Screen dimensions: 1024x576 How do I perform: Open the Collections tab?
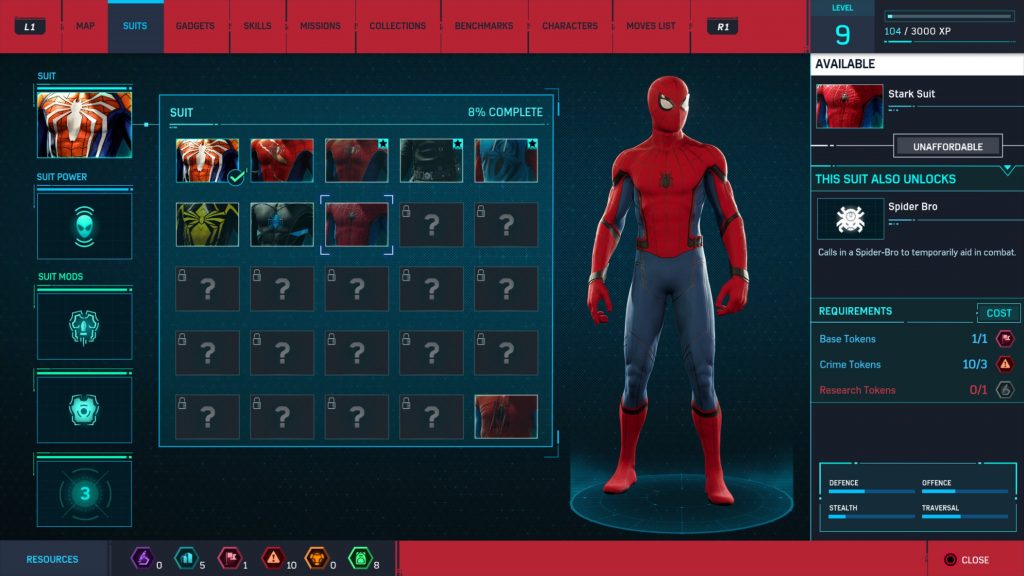point(398,26)
